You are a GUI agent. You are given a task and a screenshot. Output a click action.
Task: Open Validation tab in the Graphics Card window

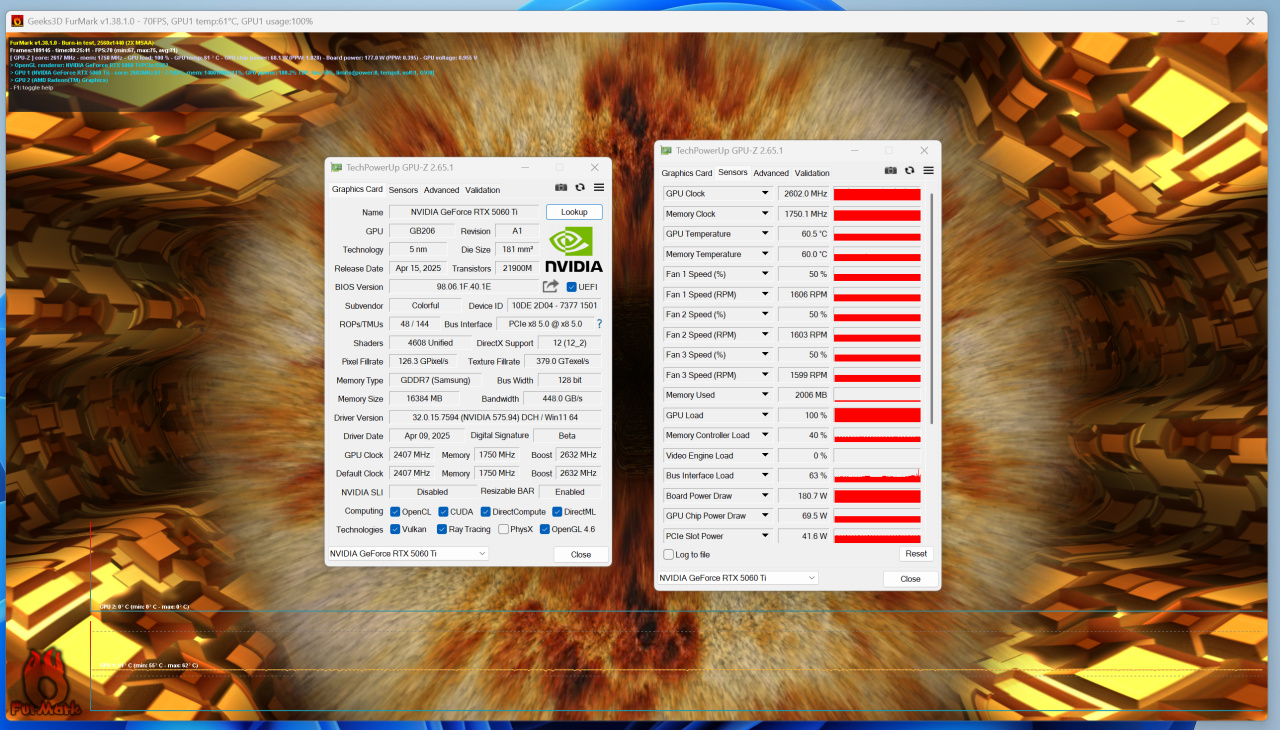[483, 190]
